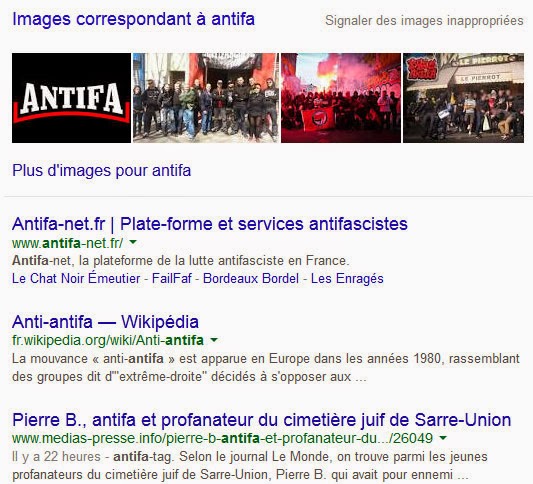This screenshot has width=533, height=484.
Task: Expand dropdown arrow beside fr.wikipedia.org URL
Action: 214,340
